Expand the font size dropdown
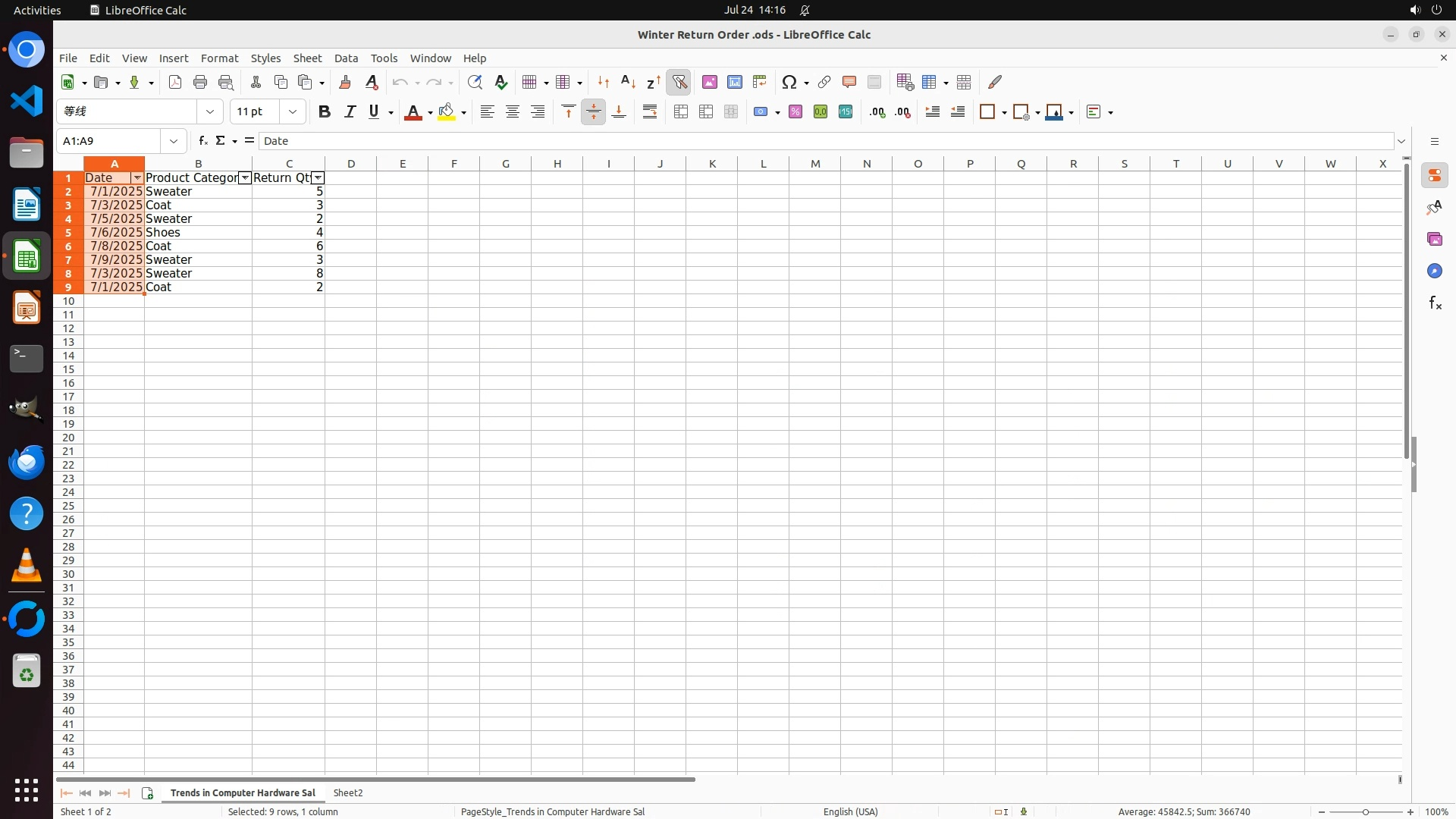Viewport: 1456px width, 819px height. (292, 111)
